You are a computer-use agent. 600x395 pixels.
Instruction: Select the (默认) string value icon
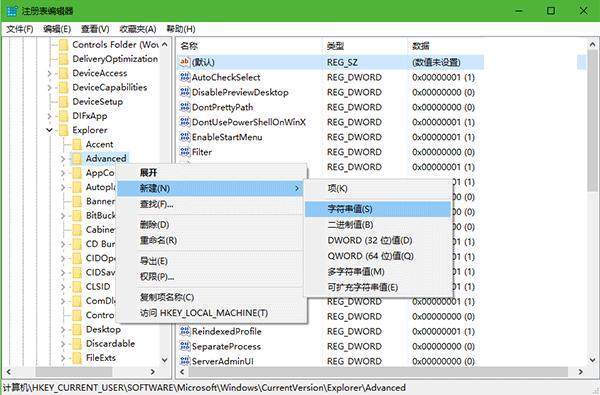pos(185,62)
